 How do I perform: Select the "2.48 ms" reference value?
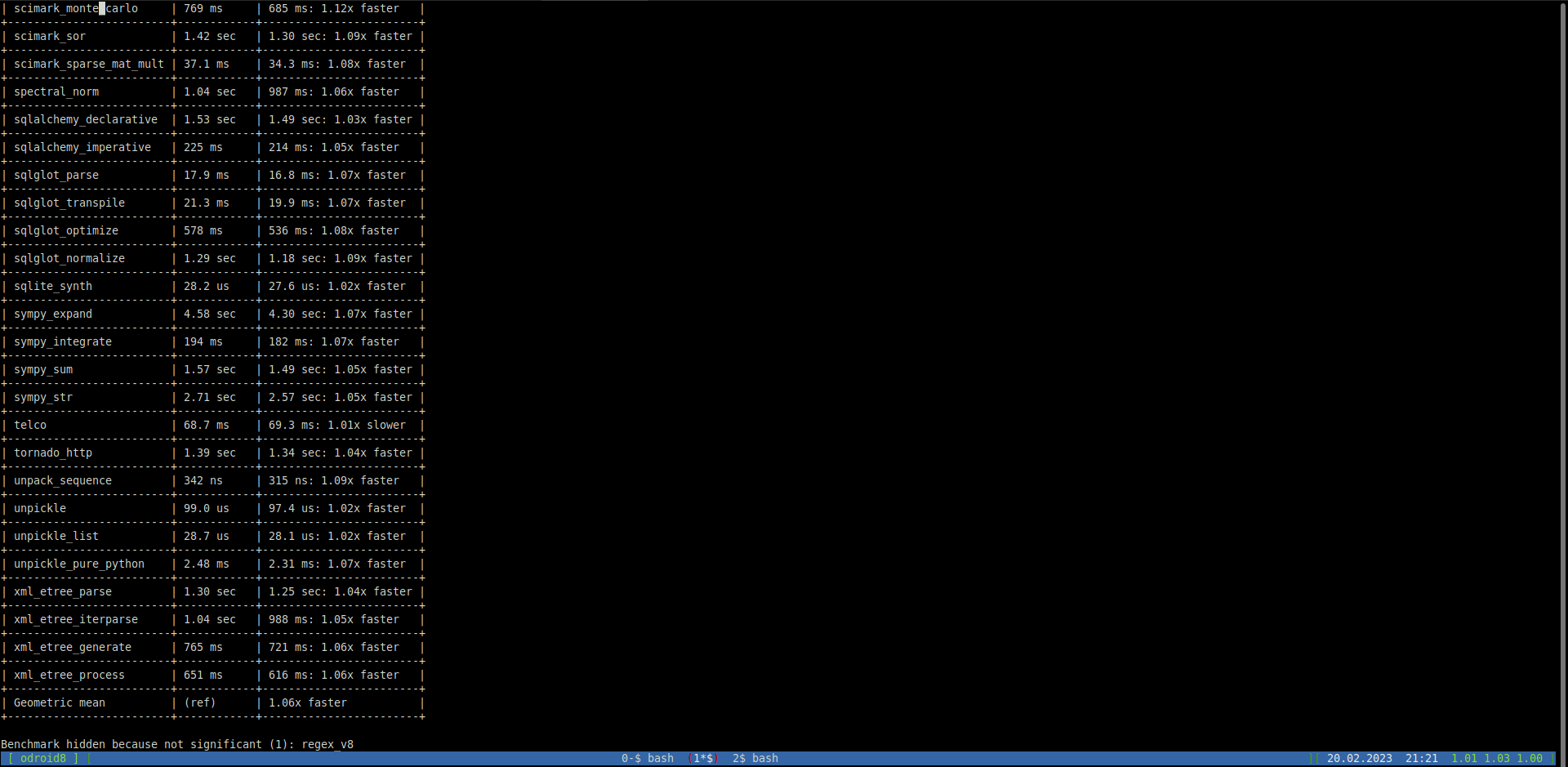[207, 564]
